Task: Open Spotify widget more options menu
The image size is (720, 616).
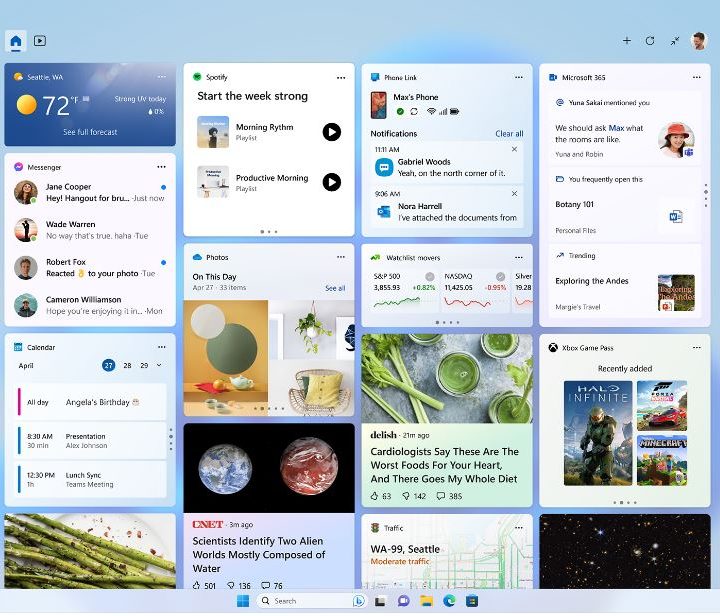Action: (x=341, y=78)
